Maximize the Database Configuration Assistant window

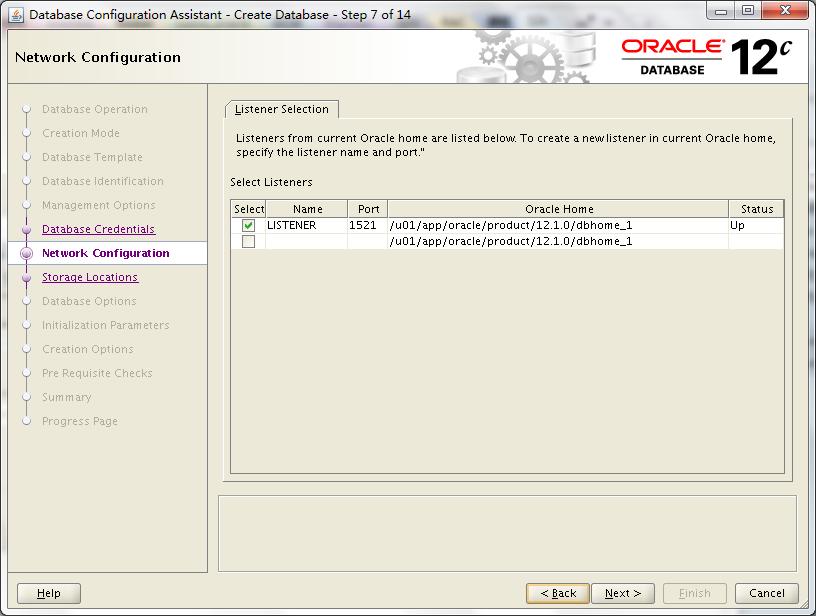coord(747,11)
